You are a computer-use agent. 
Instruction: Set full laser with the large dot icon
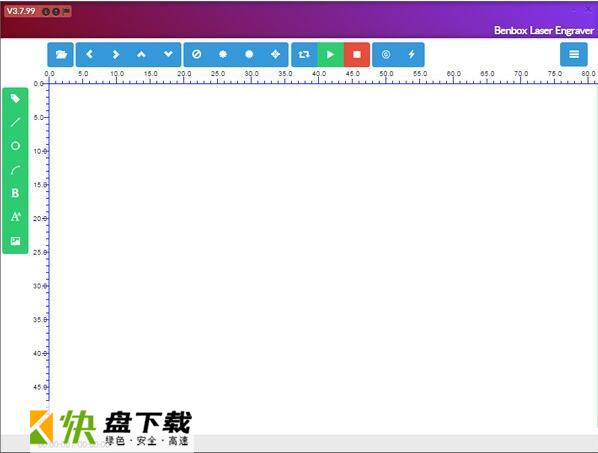coord(249,55)
